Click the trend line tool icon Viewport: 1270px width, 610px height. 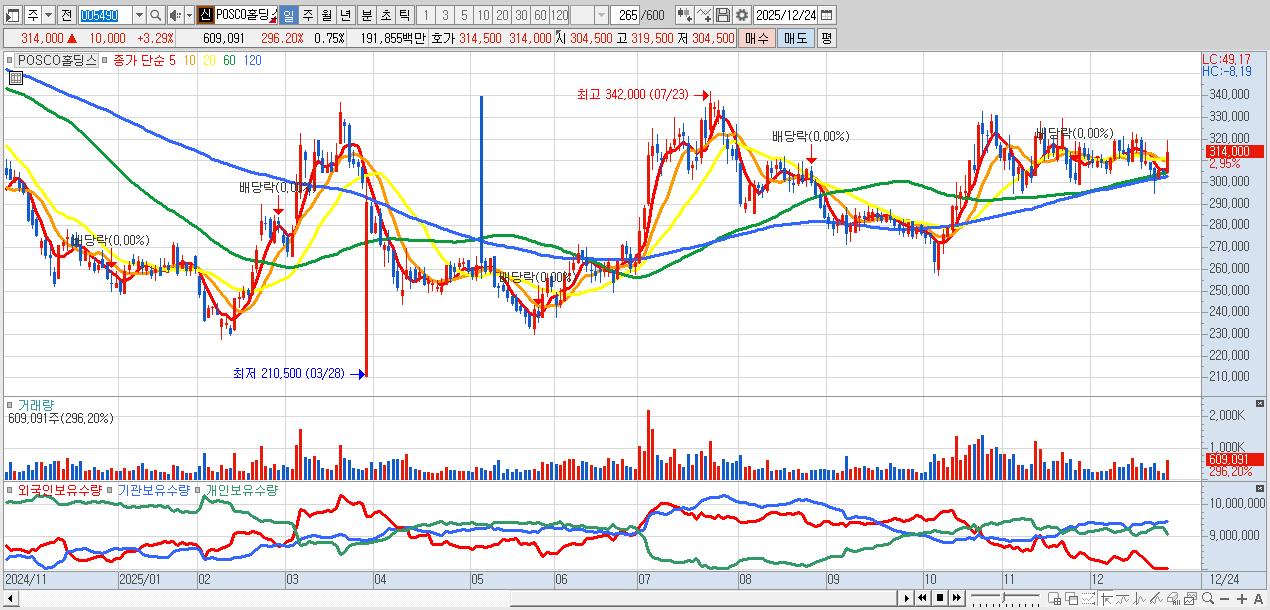[1123, 598]
